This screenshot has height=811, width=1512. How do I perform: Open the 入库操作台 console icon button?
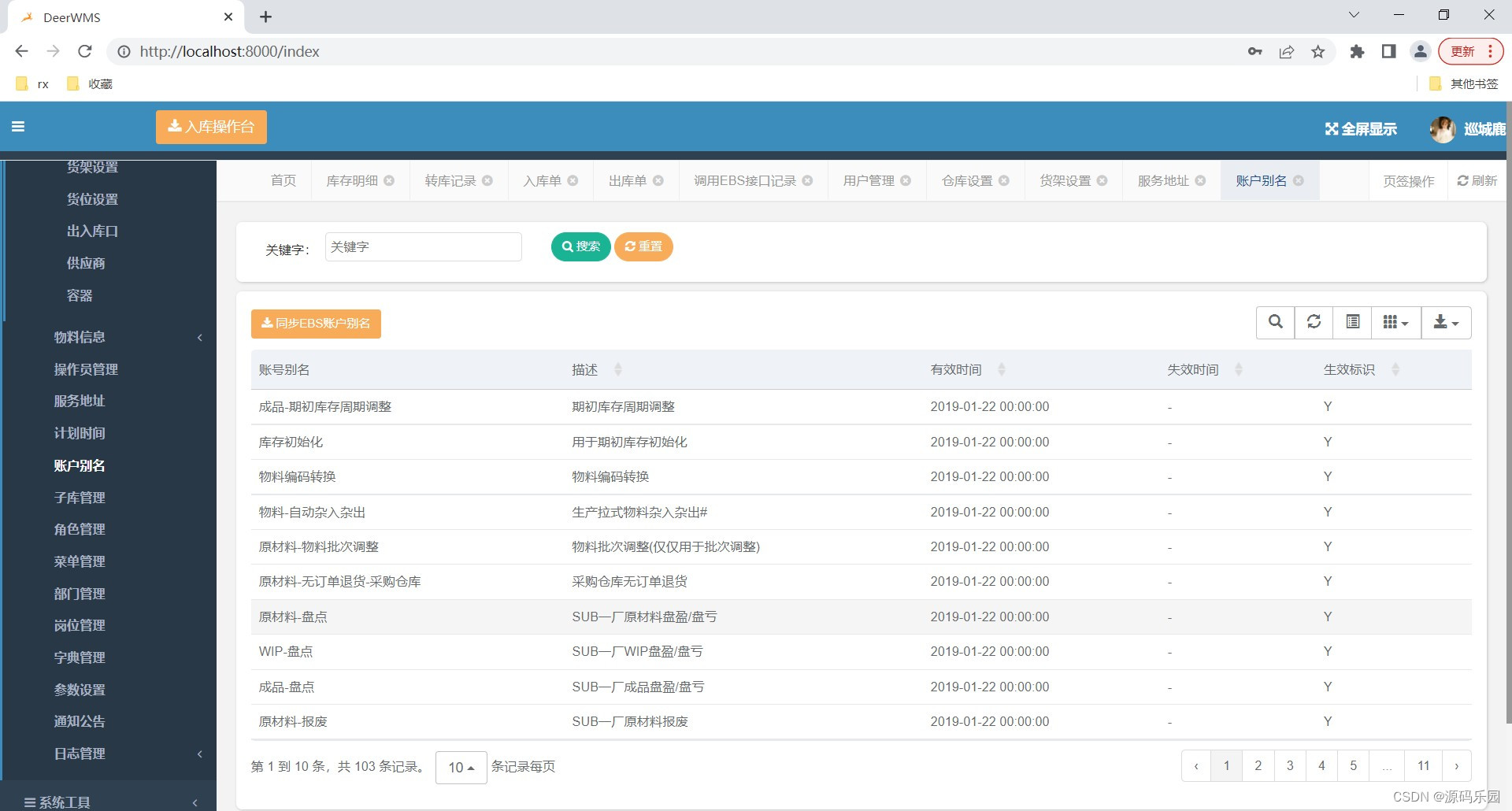click(210, 127)
